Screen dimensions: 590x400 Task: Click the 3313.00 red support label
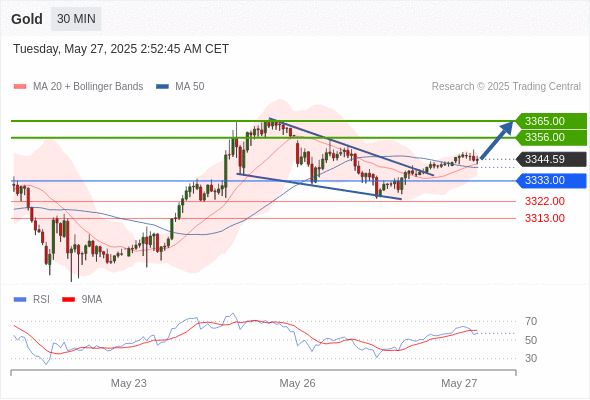[545, 218]
